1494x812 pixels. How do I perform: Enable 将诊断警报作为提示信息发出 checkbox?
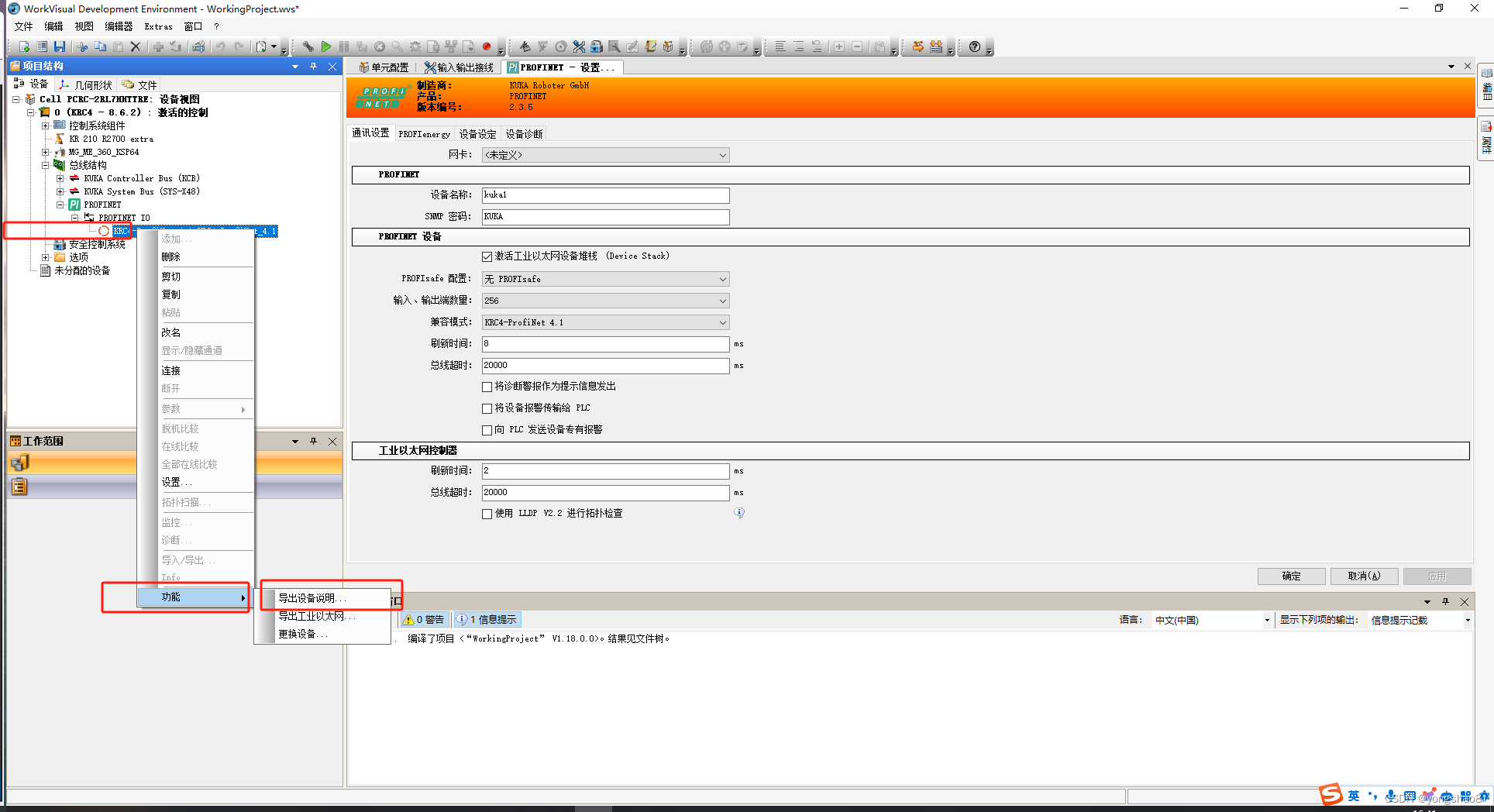[x=487, y=387]
